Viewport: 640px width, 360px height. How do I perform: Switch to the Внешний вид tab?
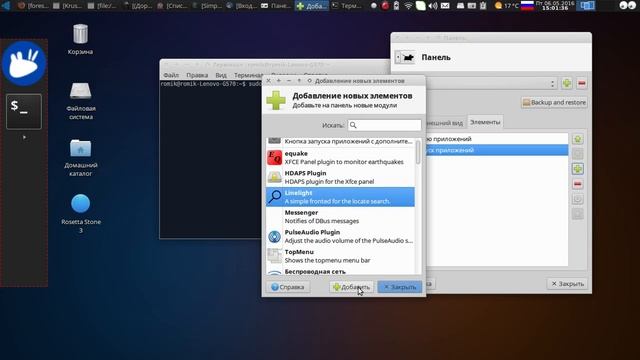coord(444,122)
